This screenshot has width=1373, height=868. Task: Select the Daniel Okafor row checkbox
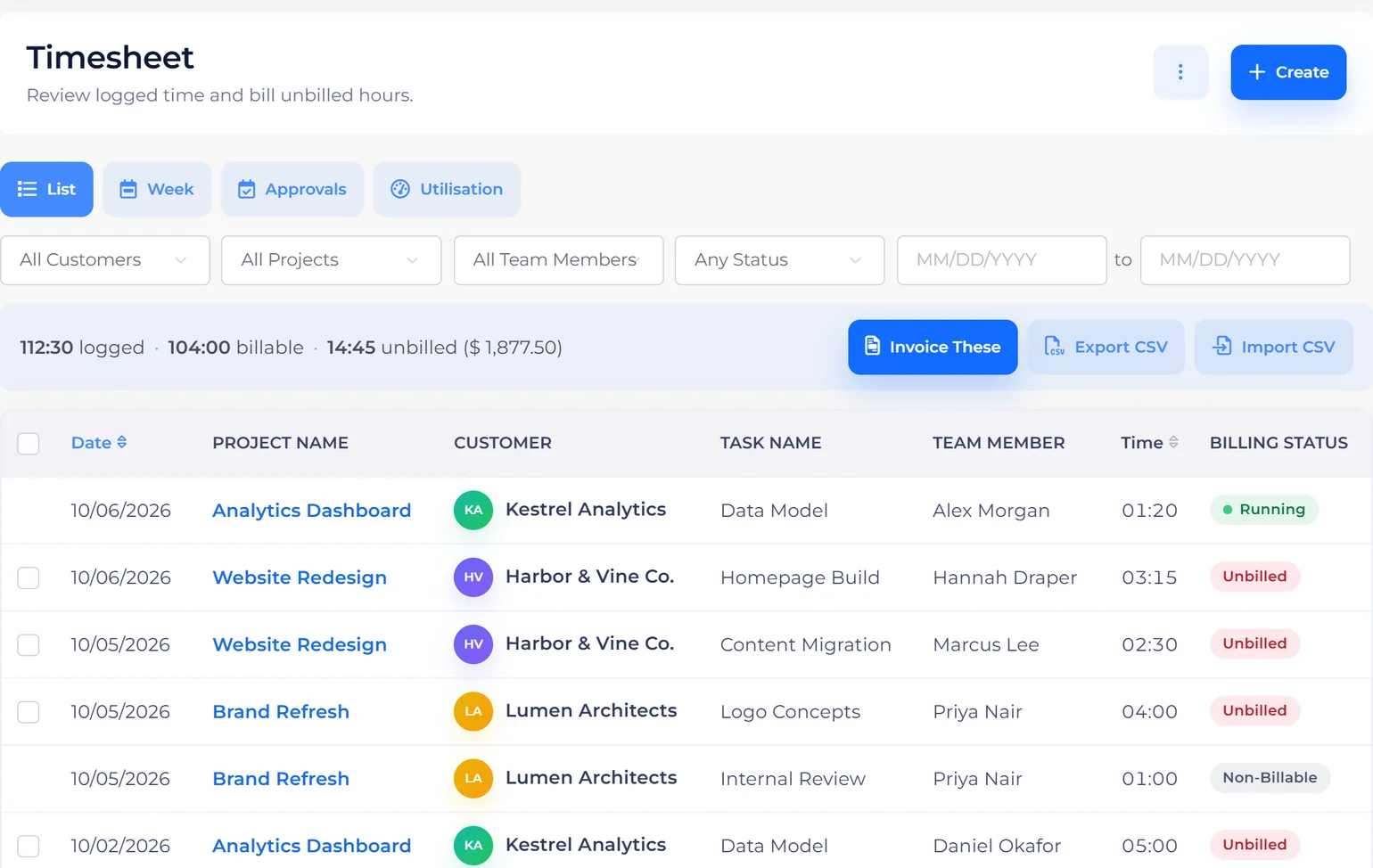tap(29, 846)
